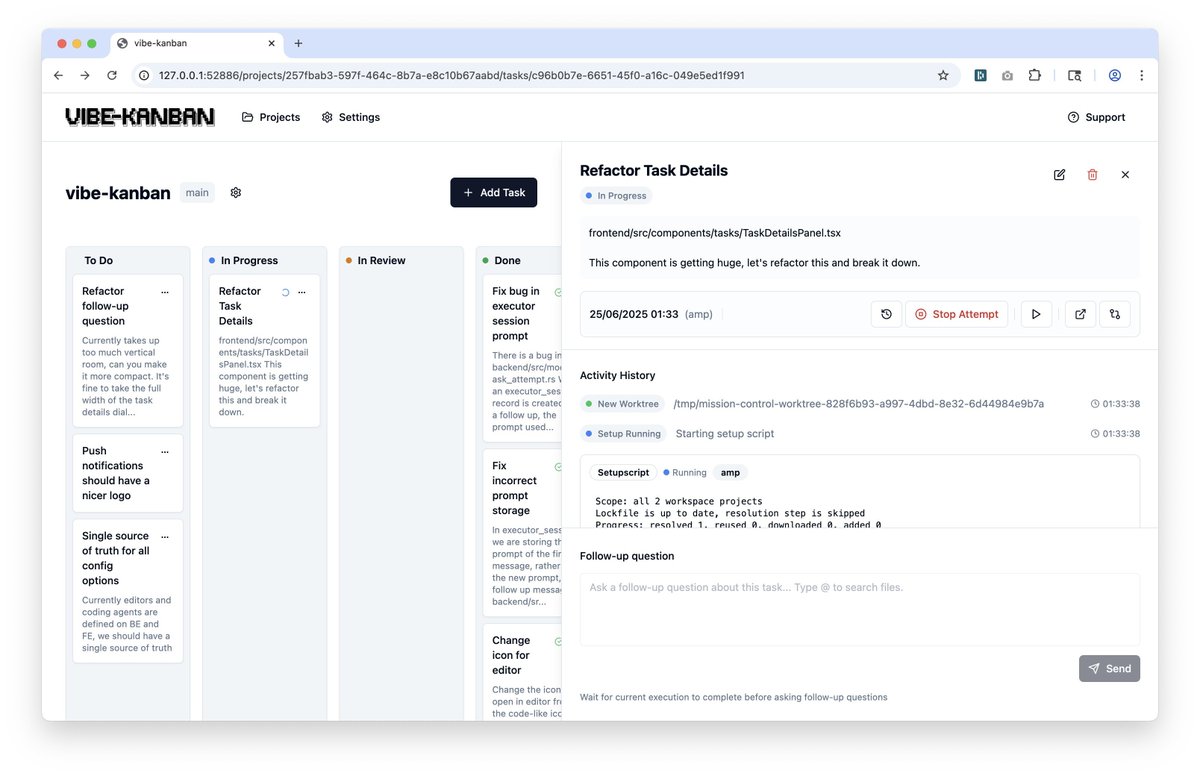Viewport: 1200px width, 776px height.
Task: Click the worktree path /tmp/mission-control-worktree
Action: pyautogui.click(x=858, y=404)
